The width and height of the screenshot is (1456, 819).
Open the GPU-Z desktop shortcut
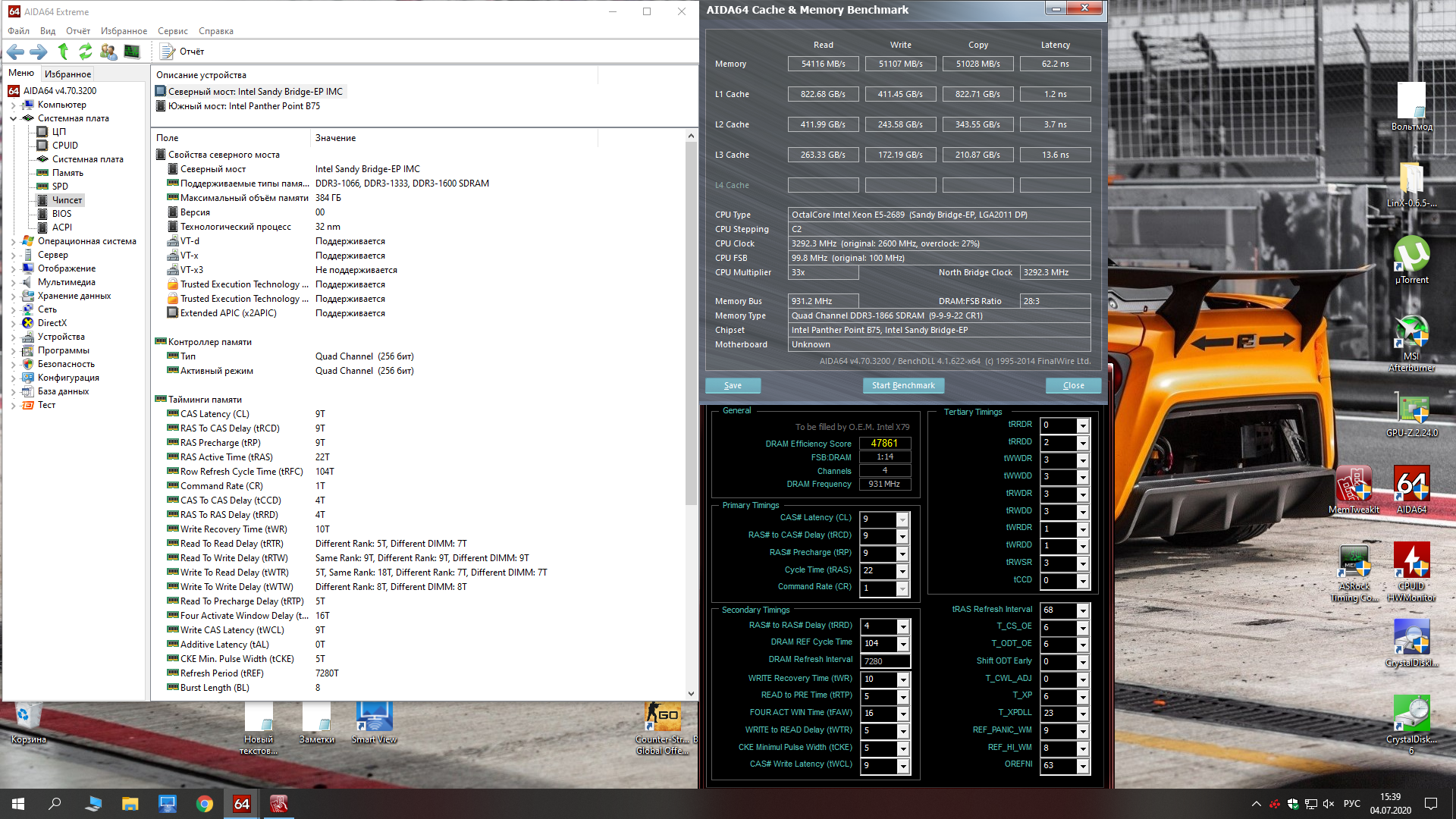point(1411,409)
